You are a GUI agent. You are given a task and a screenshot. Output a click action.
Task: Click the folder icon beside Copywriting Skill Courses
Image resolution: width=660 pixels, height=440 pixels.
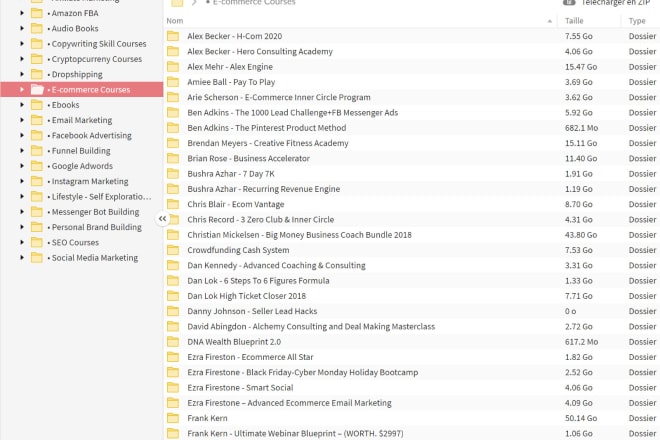pos(37,44)
